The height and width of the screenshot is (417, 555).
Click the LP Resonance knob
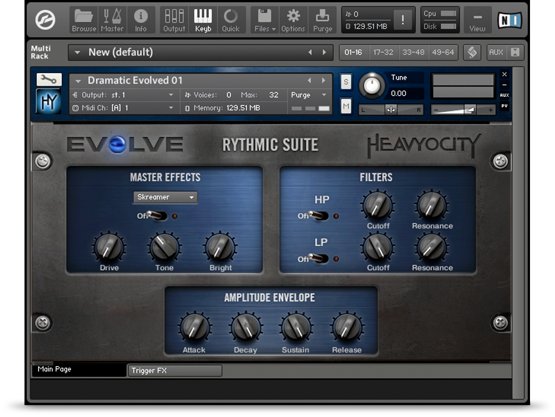[x=432, y=247]
